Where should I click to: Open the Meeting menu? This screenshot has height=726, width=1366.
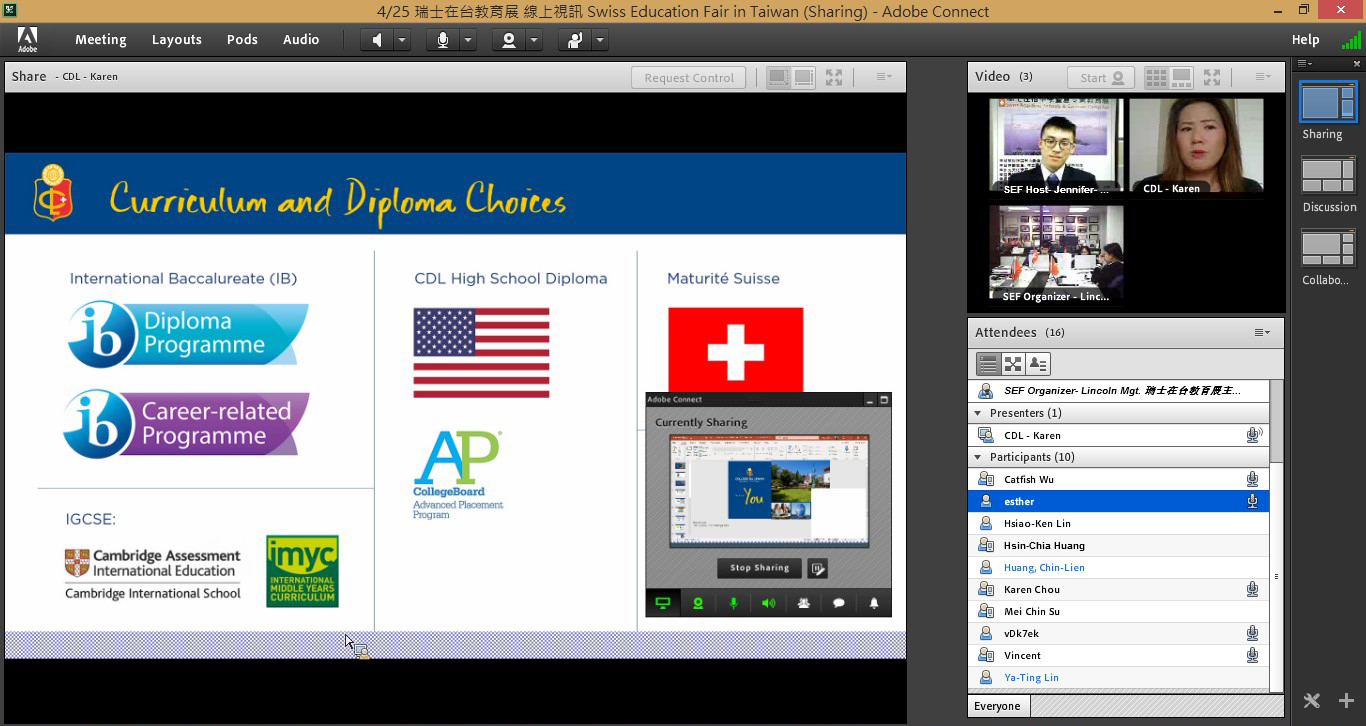[101, 40]
